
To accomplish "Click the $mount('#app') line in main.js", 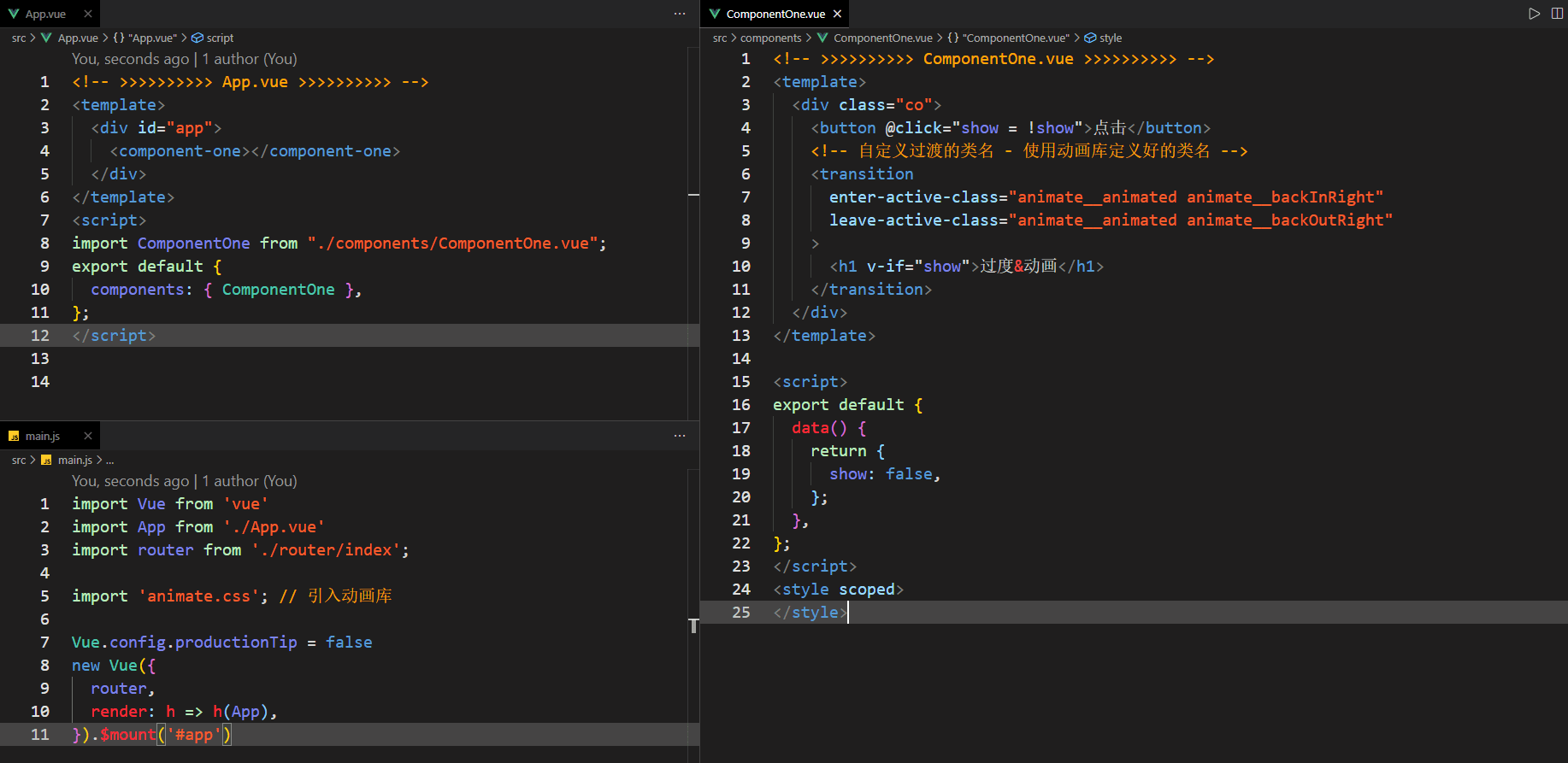I will pos(151,734).
